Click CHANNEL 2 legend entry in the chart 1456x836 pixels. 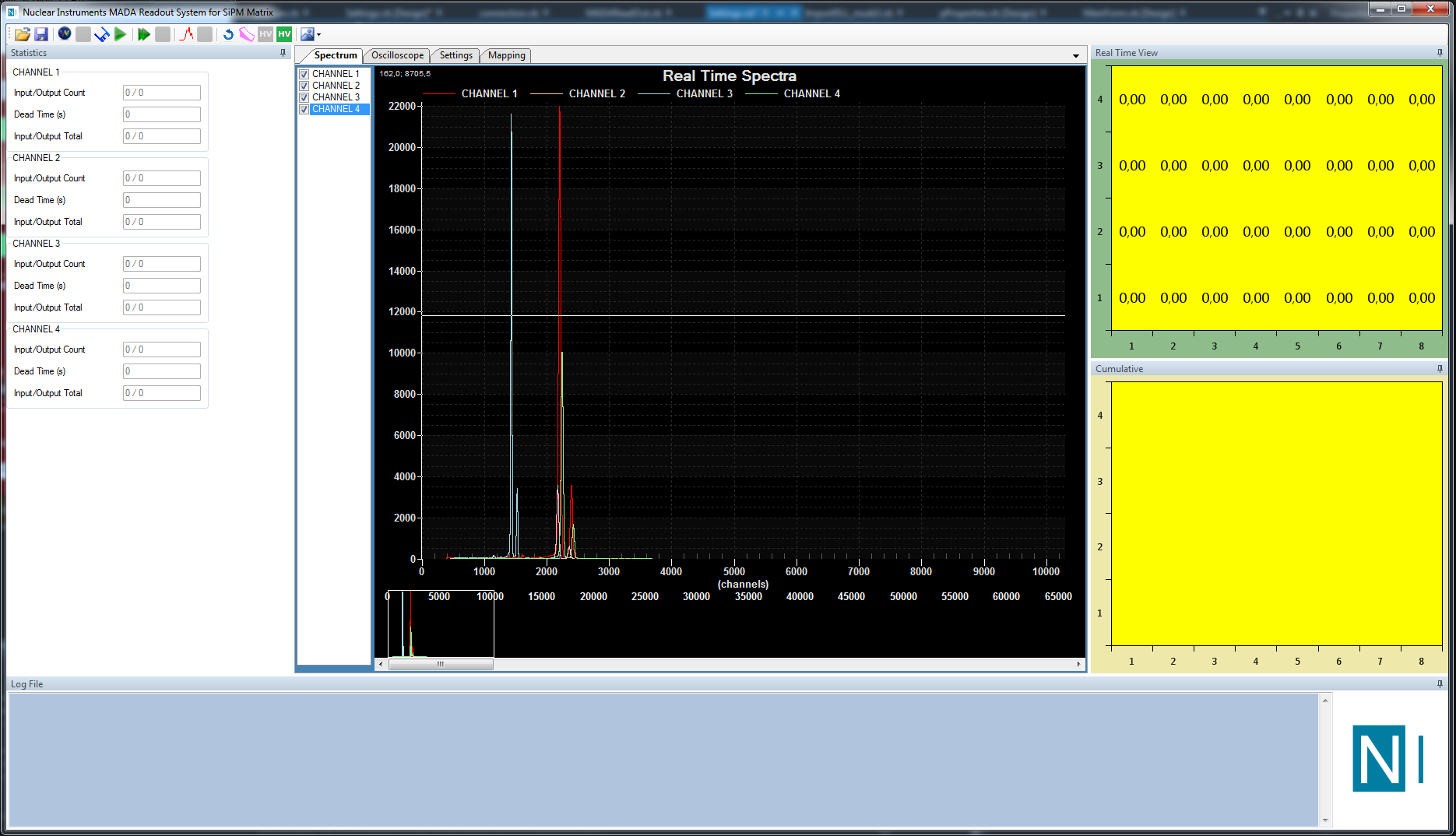tap(578, 93)
